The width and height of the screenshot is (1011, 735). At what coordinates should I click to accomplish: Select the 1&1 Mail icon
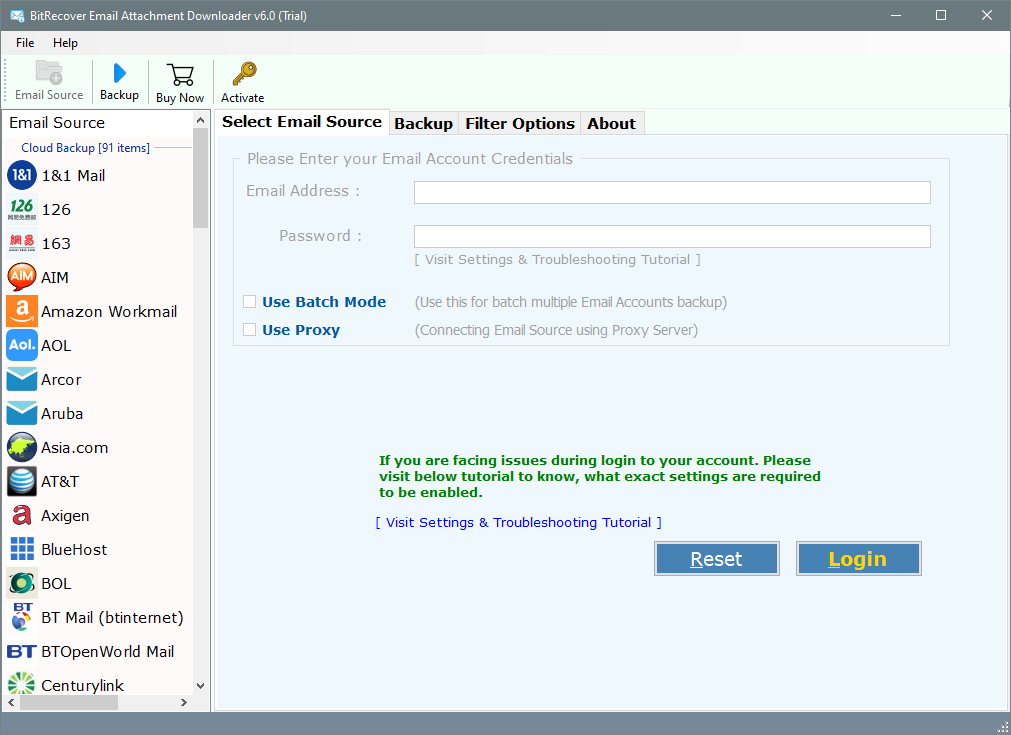(x=22, y=175)
